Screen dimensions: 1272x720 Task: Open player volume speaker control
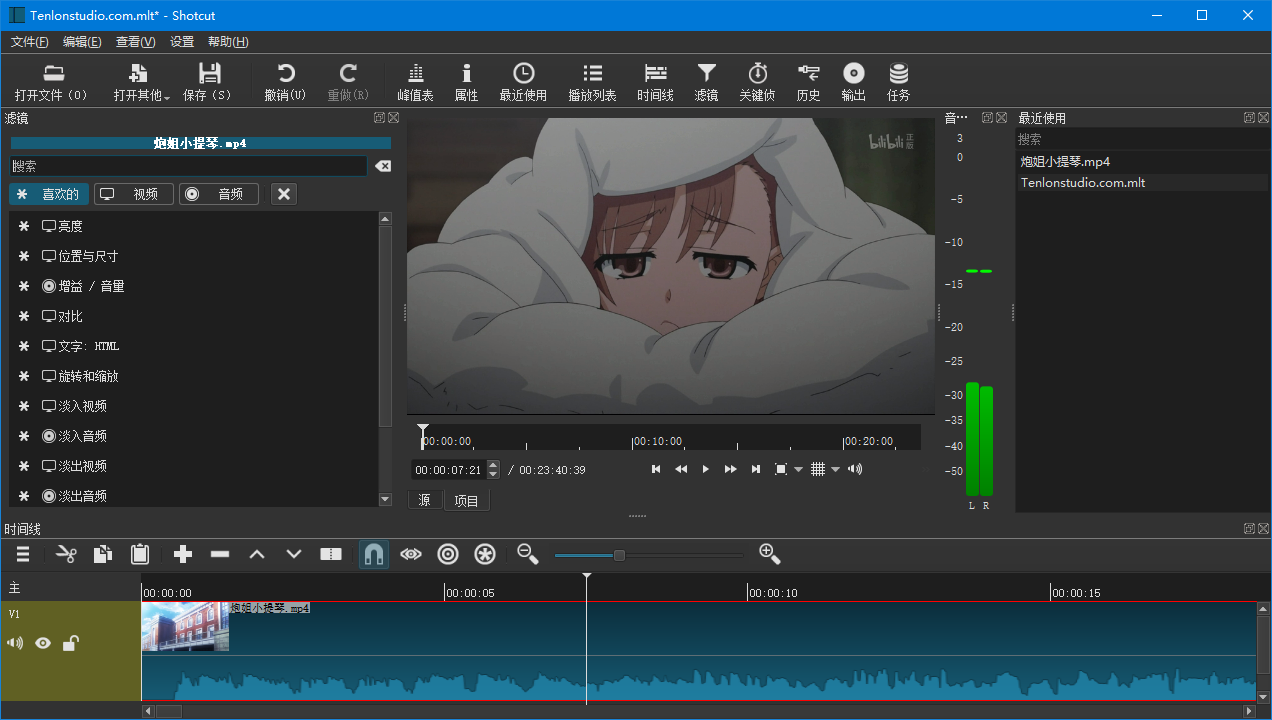tap(855, 469)
